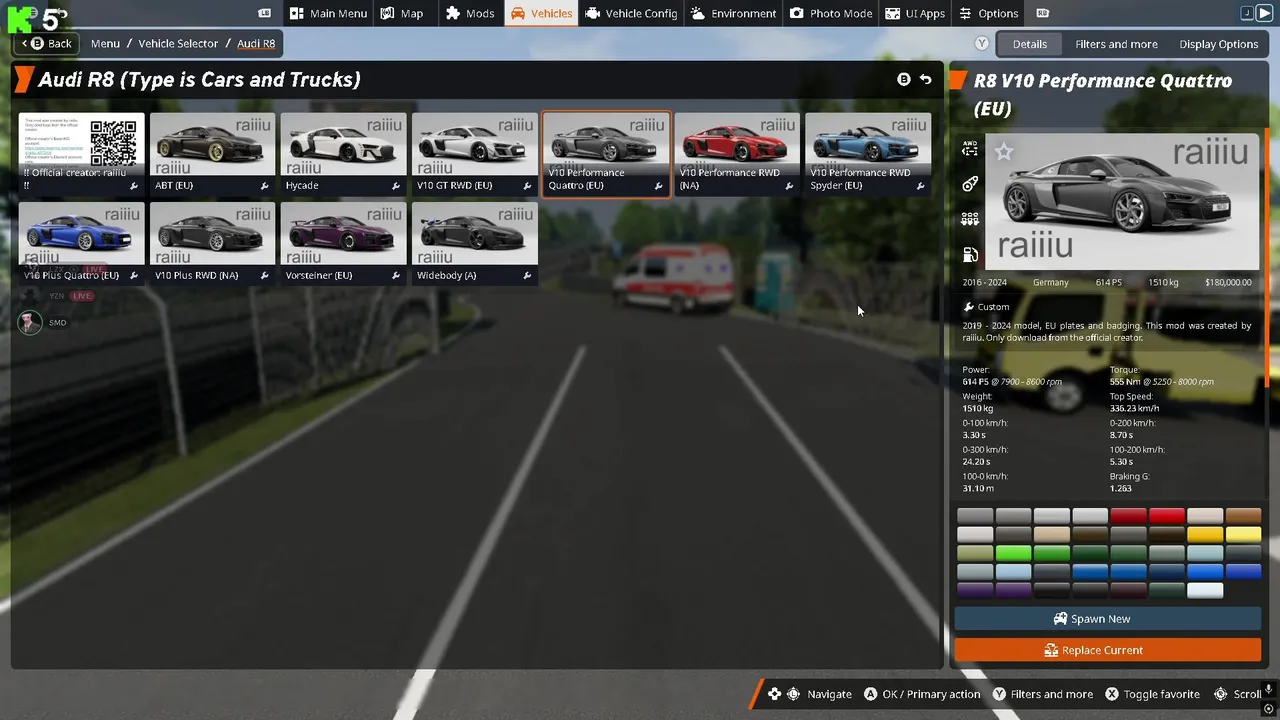
Task: Select the Details view tab
Action: pos(1029,44)
